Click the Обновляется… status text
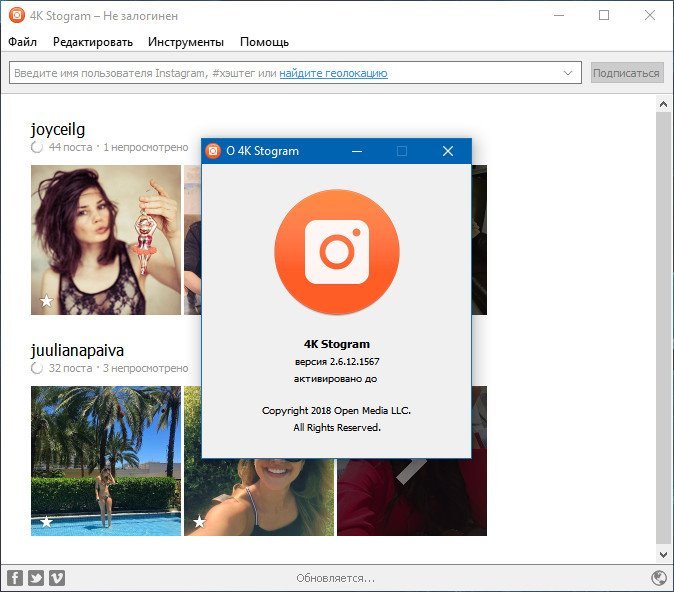674x592 pixels. [x=335, y=578]
